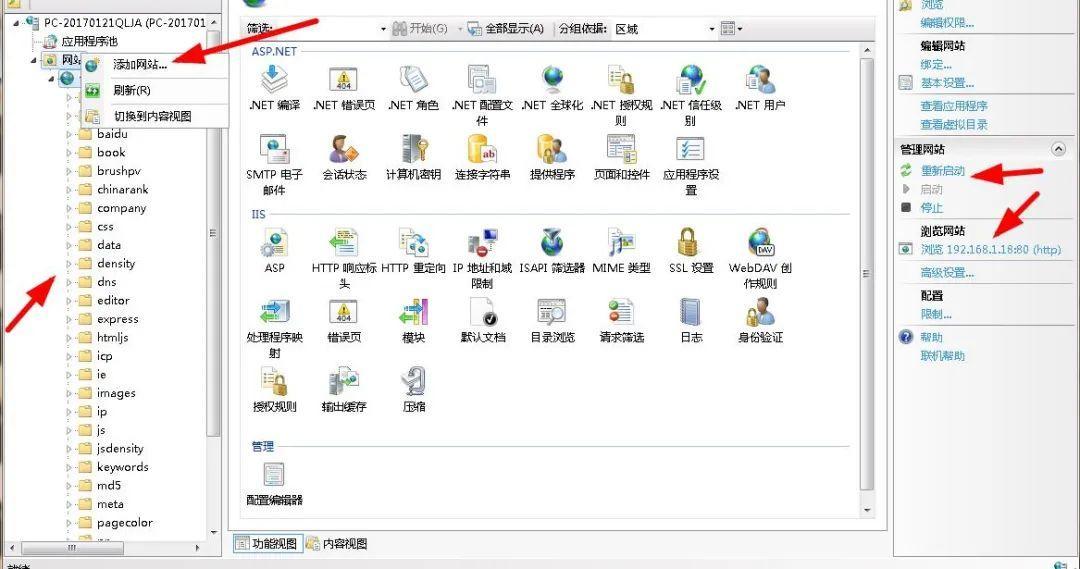Click the feature view vertical scrollbar down arrow
This screenshot has height=569, width=1080.
click(867, 511)
